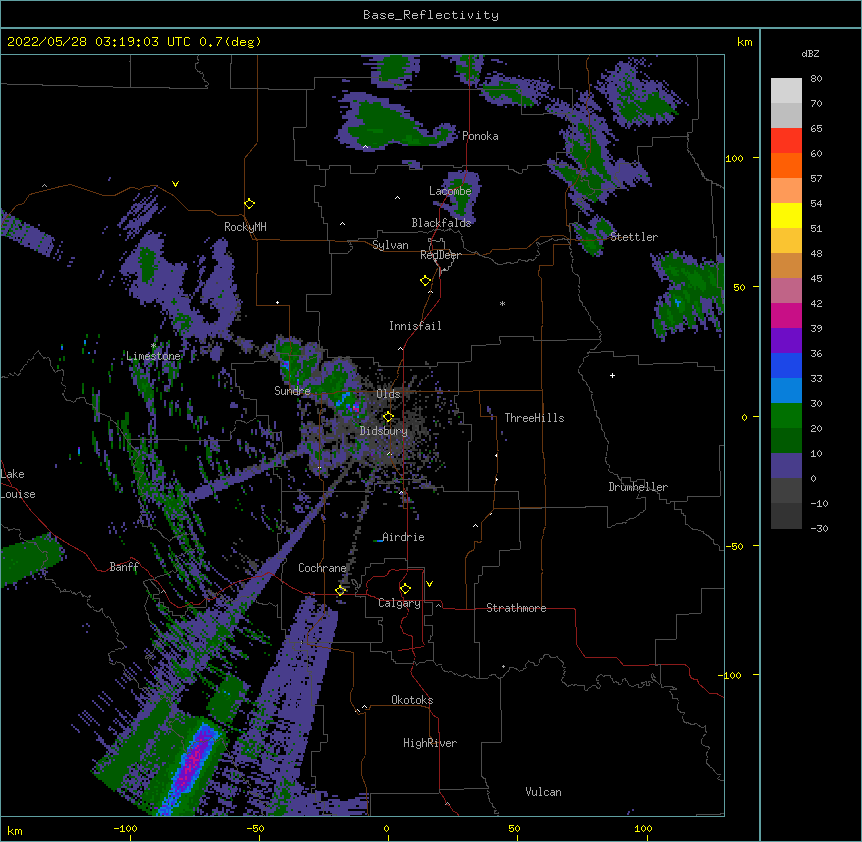Click the Didsbury town label
Viewport: 862px width, 842px height.
click(383, 431)
